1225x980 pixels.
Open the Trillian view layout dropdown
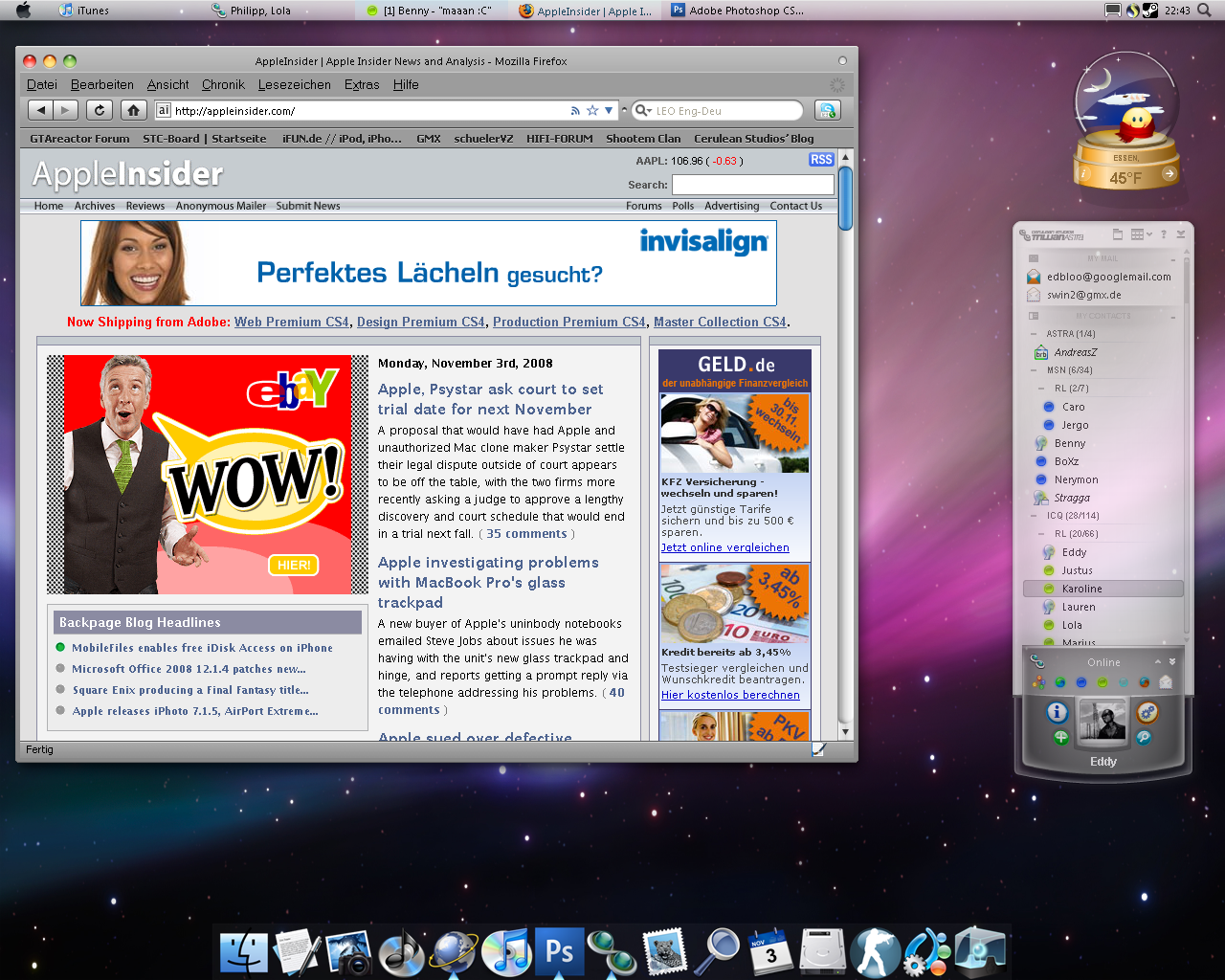tap(1141, 234)
